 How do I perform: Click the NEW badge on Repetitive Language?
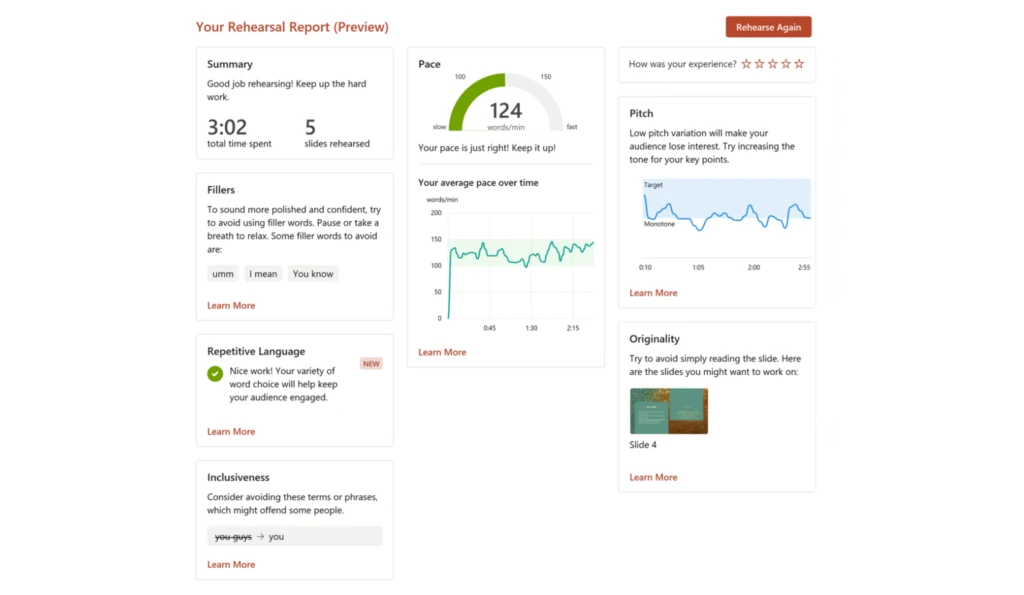pos(371,364)
